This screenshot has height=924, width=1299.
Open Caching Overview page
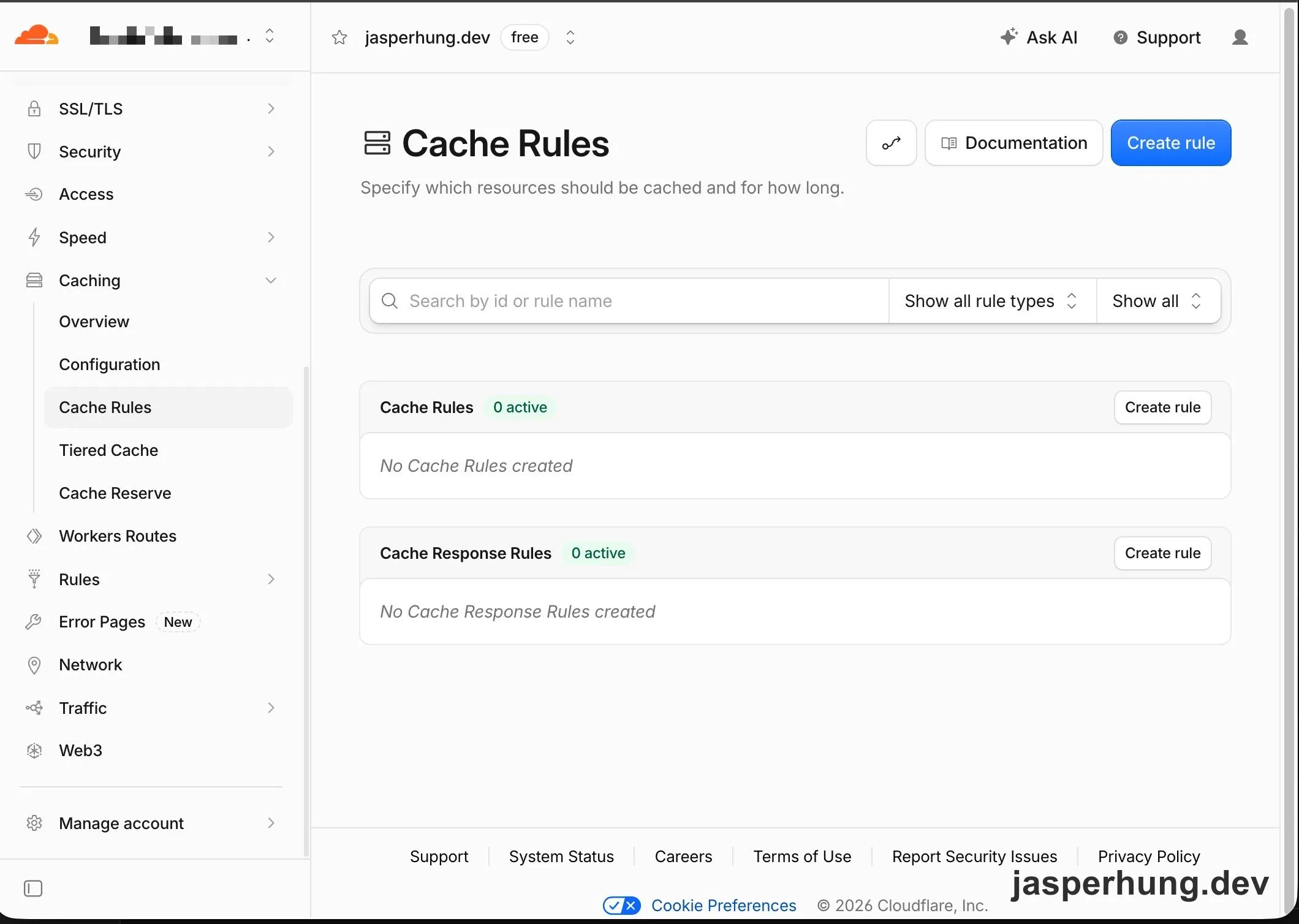click(x=94, y=322)
